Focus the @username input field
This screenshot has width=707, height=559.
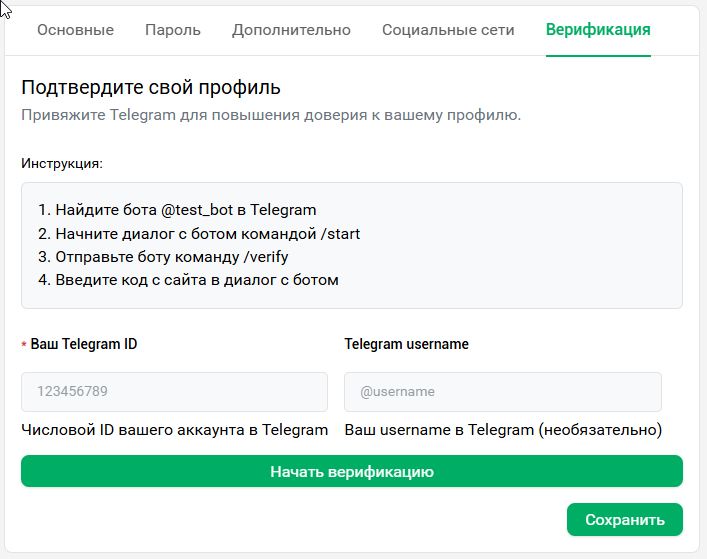click(502, 392)
